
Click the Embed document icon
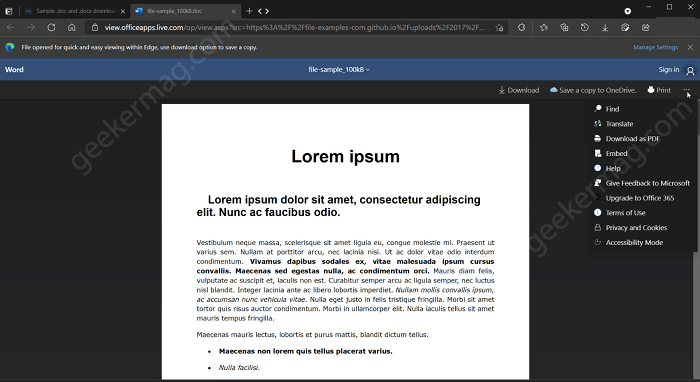598,153
